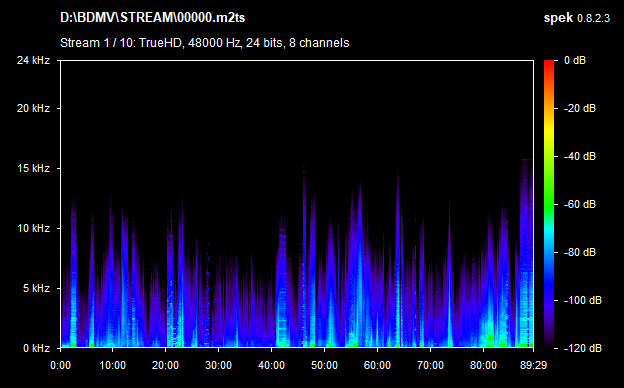
Task: Click the 30:00 time axis label
Action: (218, 365)
